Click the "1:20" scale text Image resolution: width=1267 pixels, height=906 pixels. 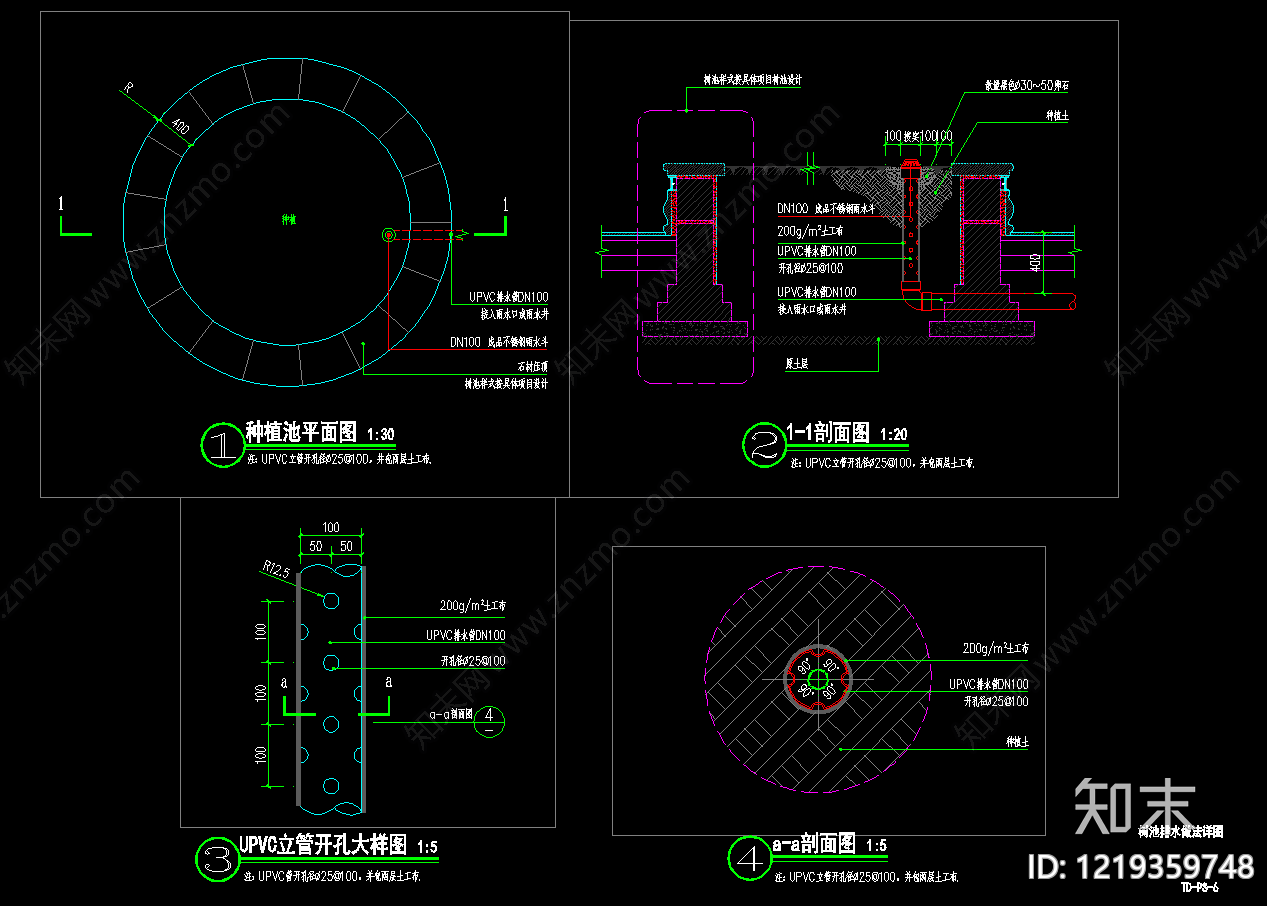coord(894,435)
